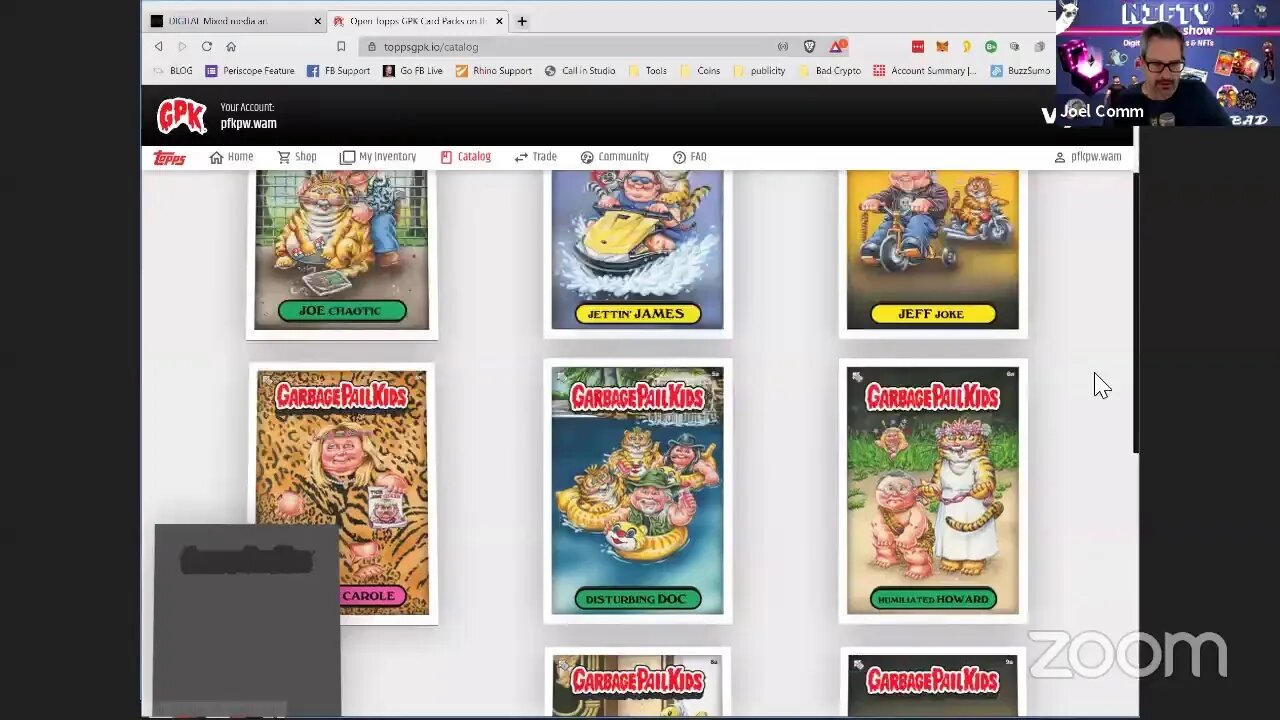The image size is (1280, 720).
Task: Close the DIGITAL Mixed media tab
Action: 318,21
